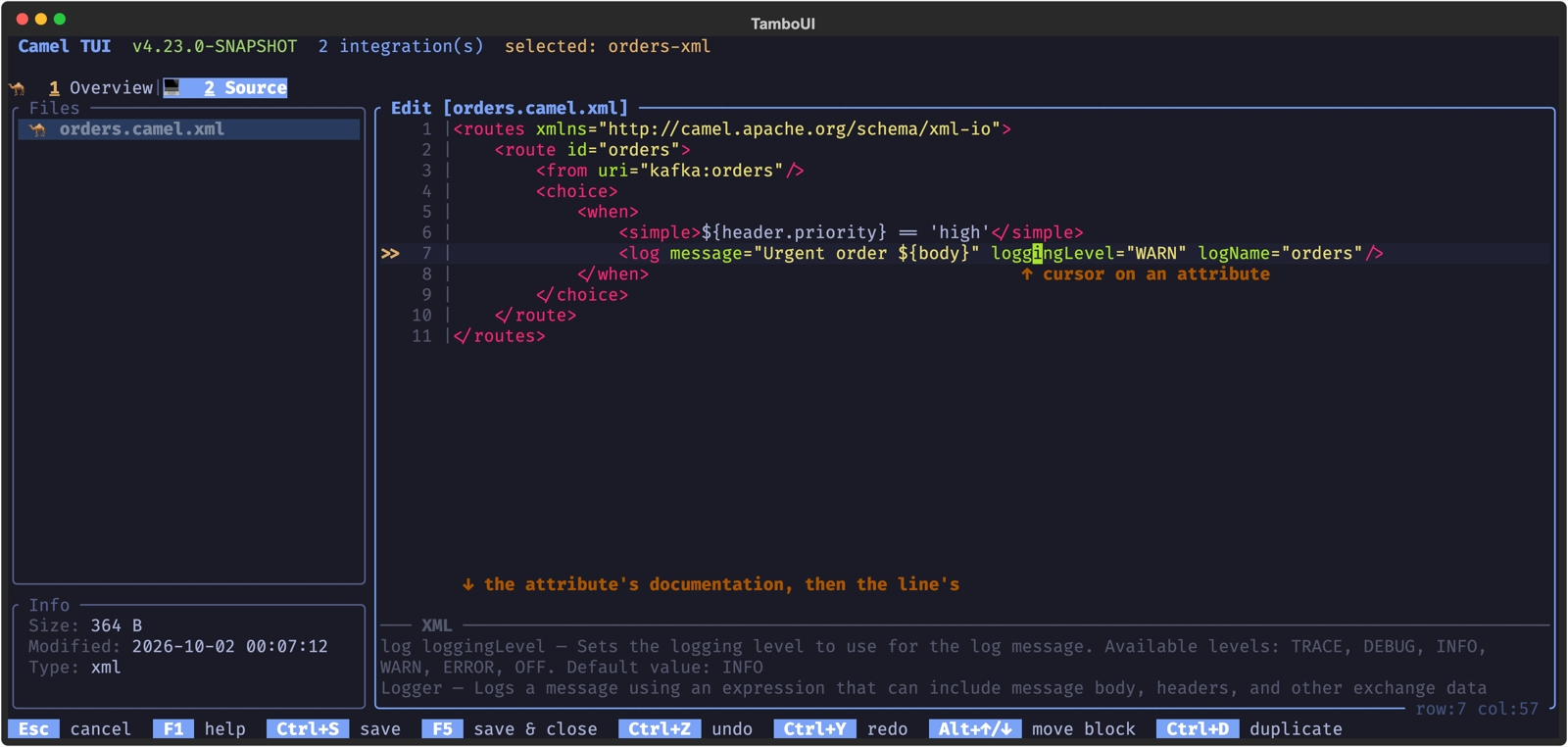Viewport: 1568px width, 747px height.
Task: Click the camel icon beside the Overview tab
Action: tap(19, 88)
